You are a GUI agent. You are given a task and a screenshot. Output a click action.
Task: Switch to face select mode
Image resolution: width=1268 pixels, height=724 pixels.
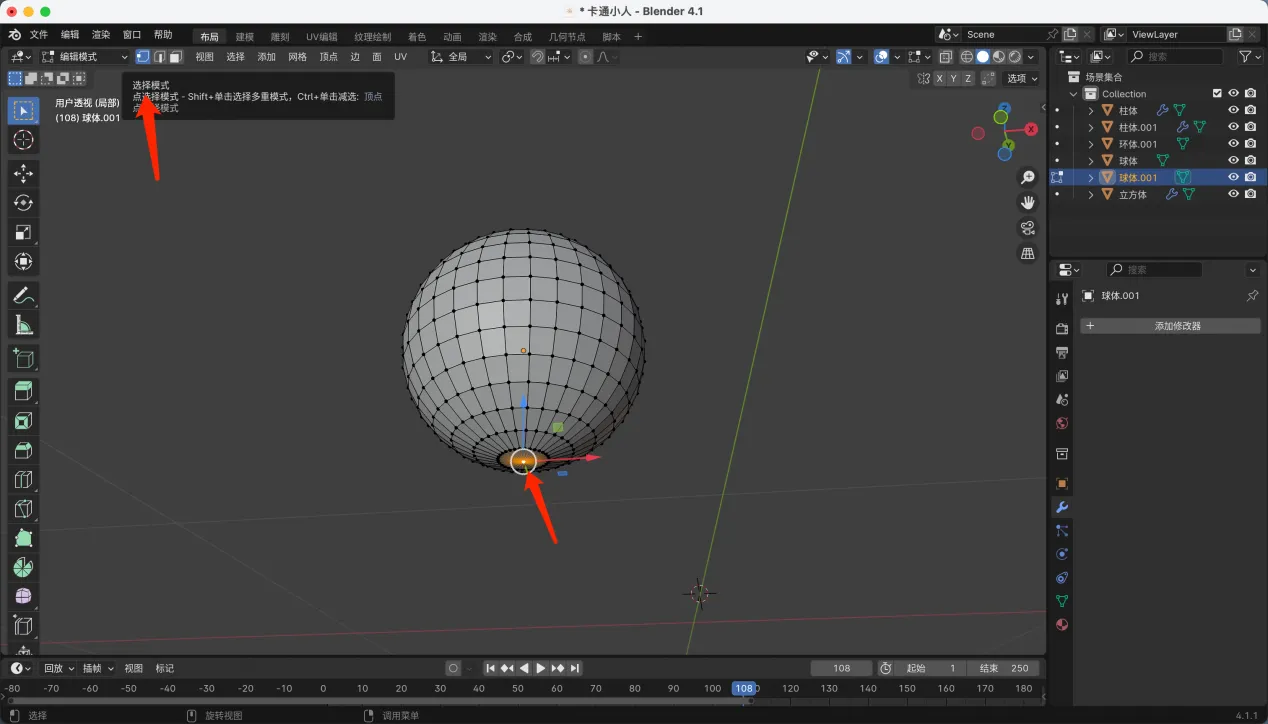[x=175, y=57]
